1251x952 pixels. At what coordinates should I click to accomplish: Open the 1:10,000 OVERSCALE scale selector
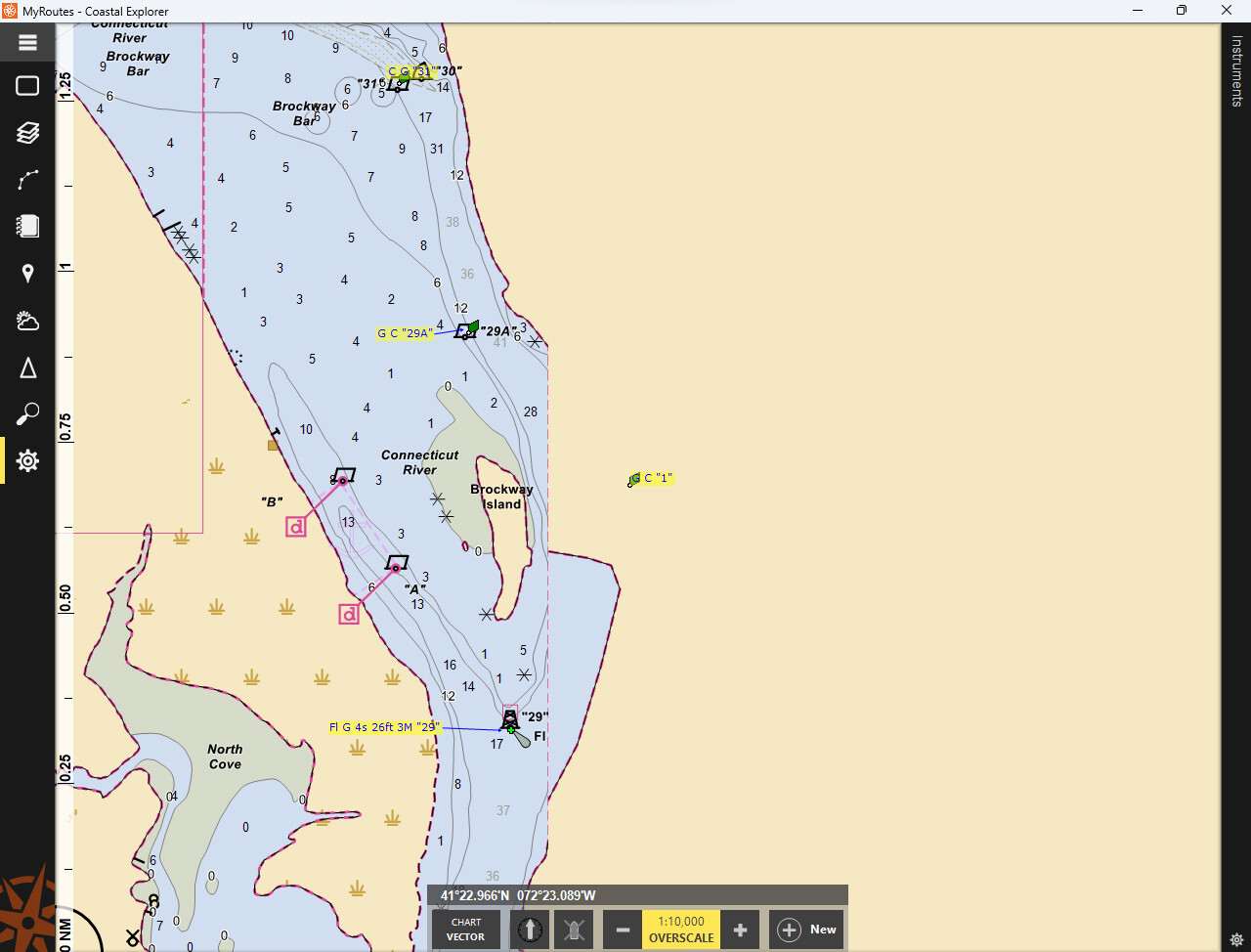click(681, 930)
